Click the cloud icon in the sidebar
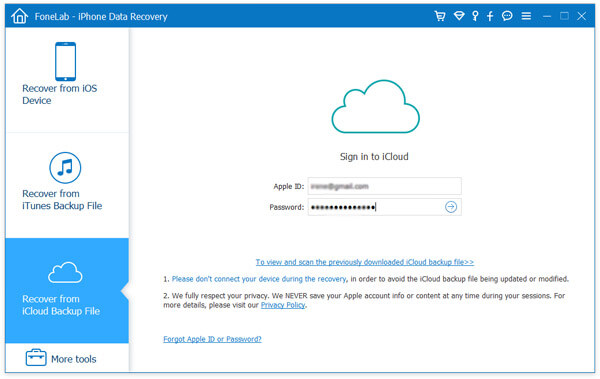The width and height of the screenshot is (600, 379). (x=65, y=272)
